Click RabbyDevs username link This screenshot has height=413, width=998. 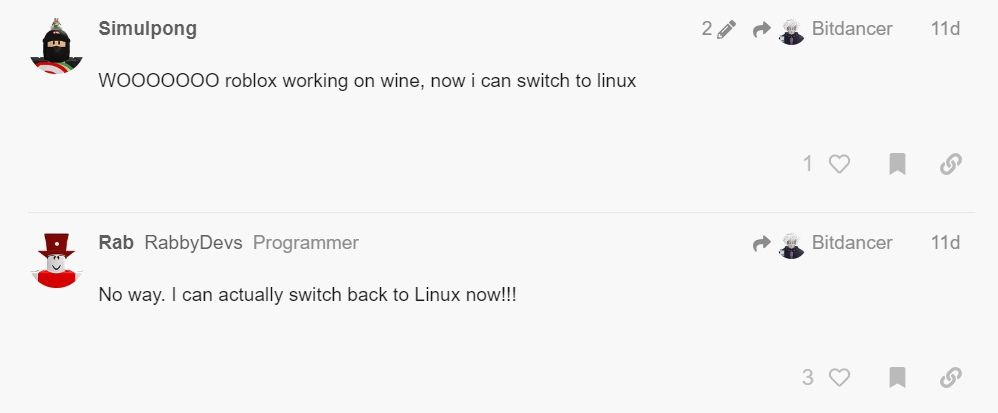193,242
